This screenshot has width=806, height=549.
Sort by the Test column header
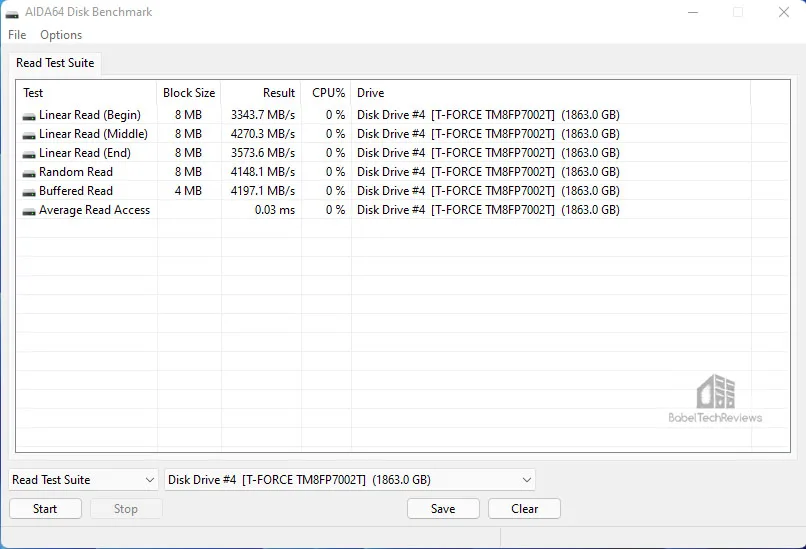(x=87, y=93)
